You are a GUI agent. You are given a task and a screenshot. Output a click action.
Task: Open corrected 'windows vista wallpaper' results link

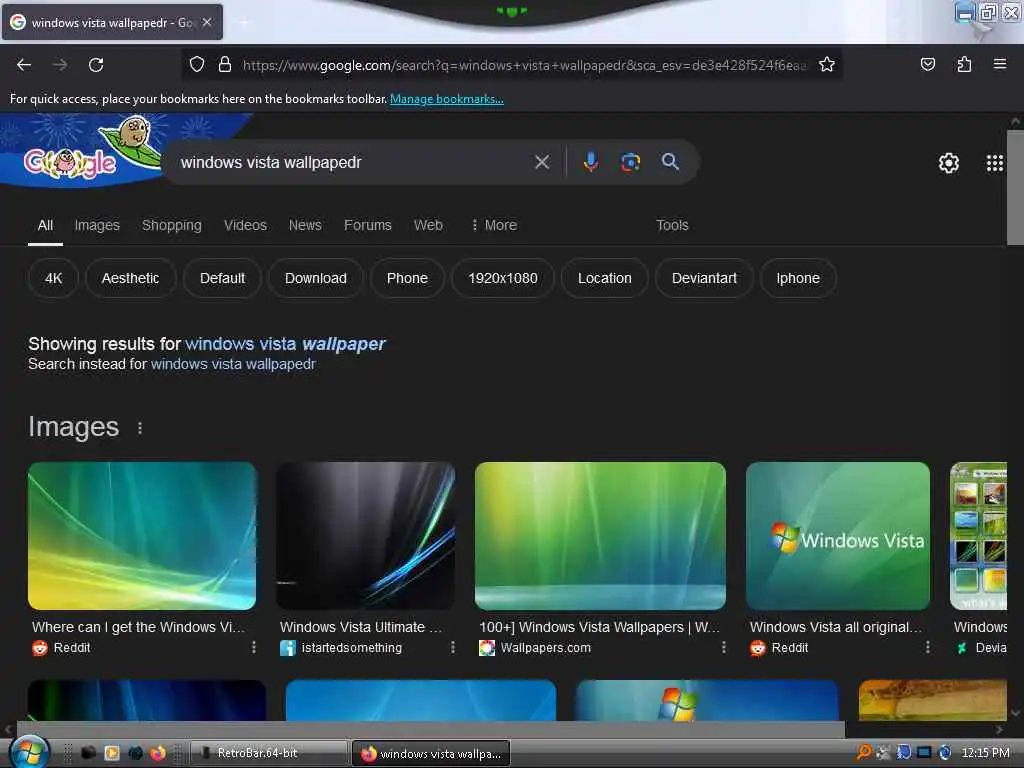point(285,344)
